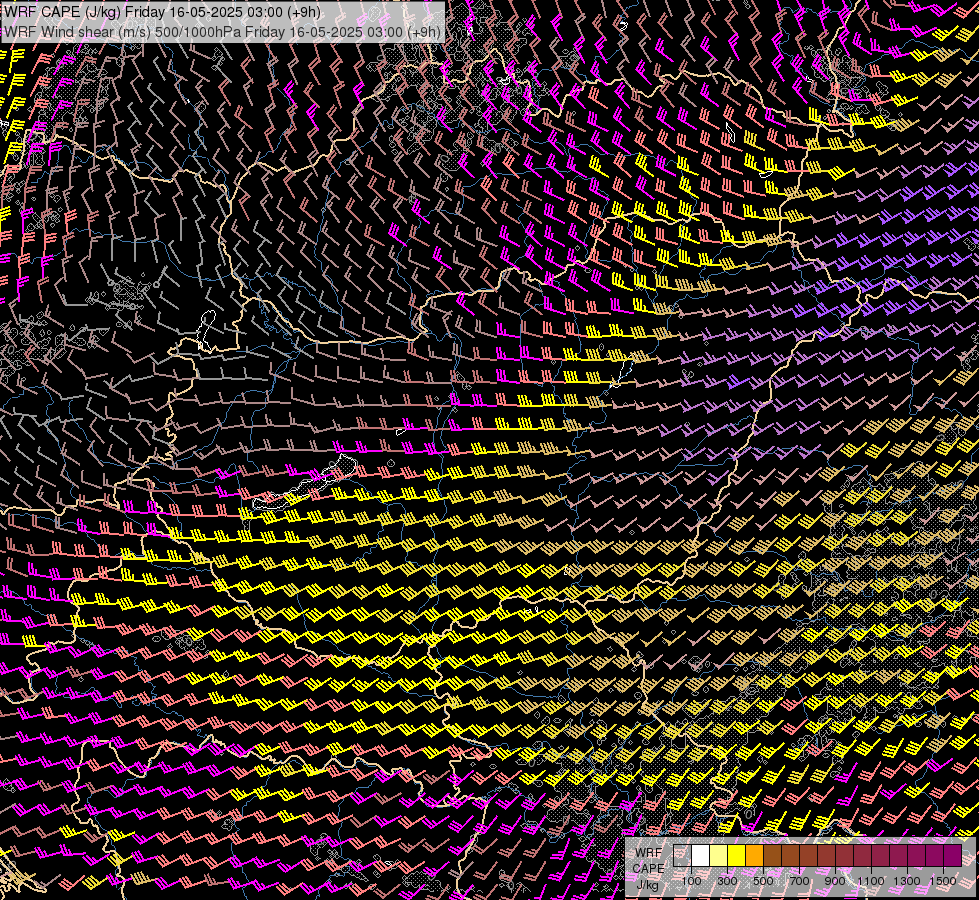Select the WRF Wind shear title line
The image size is (979, 900).
coord(222,32)
